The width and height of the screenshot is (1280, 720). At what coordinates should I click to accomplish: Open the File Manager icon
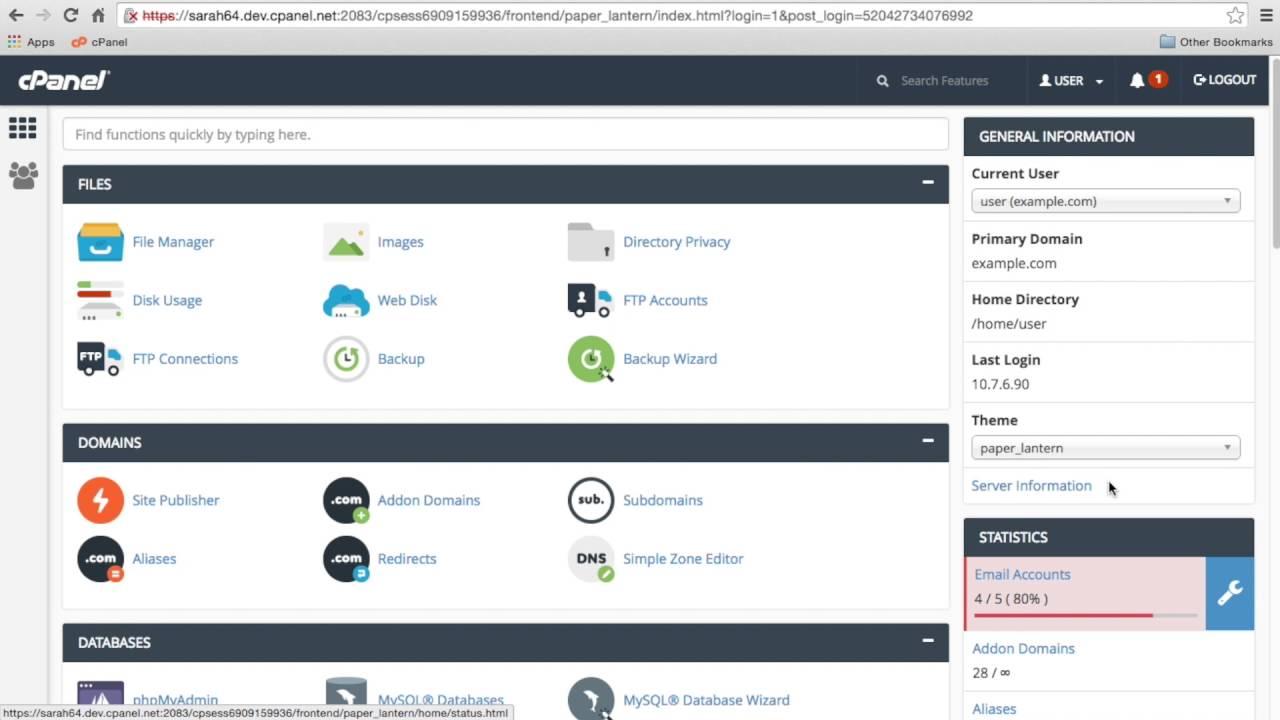click(x=100, y=242)
